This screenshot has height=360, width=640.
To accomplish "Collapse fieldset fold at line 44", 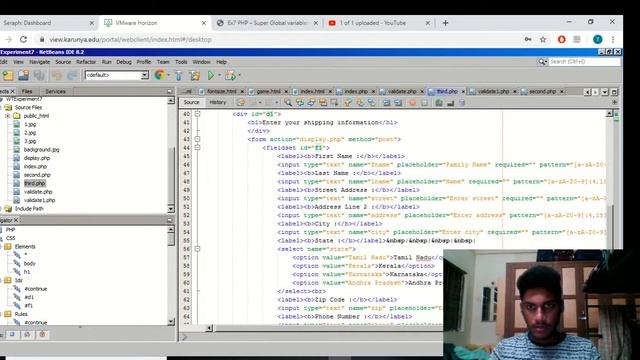I will (x=198, y=148).
